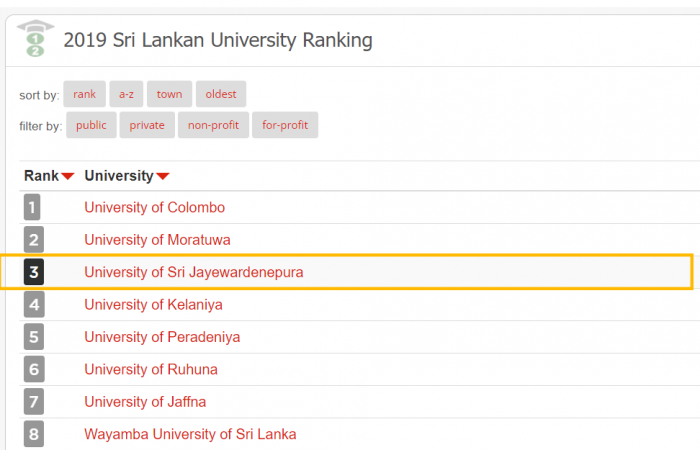Click the rank 1 number badge

(x=33, y=208)
